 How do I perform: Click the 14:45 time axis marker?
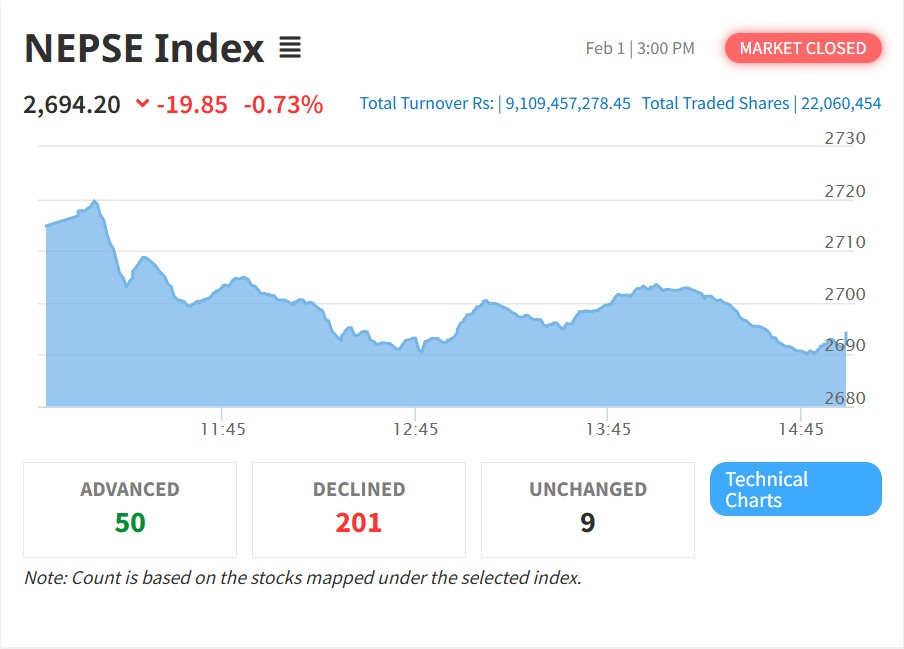800,429
